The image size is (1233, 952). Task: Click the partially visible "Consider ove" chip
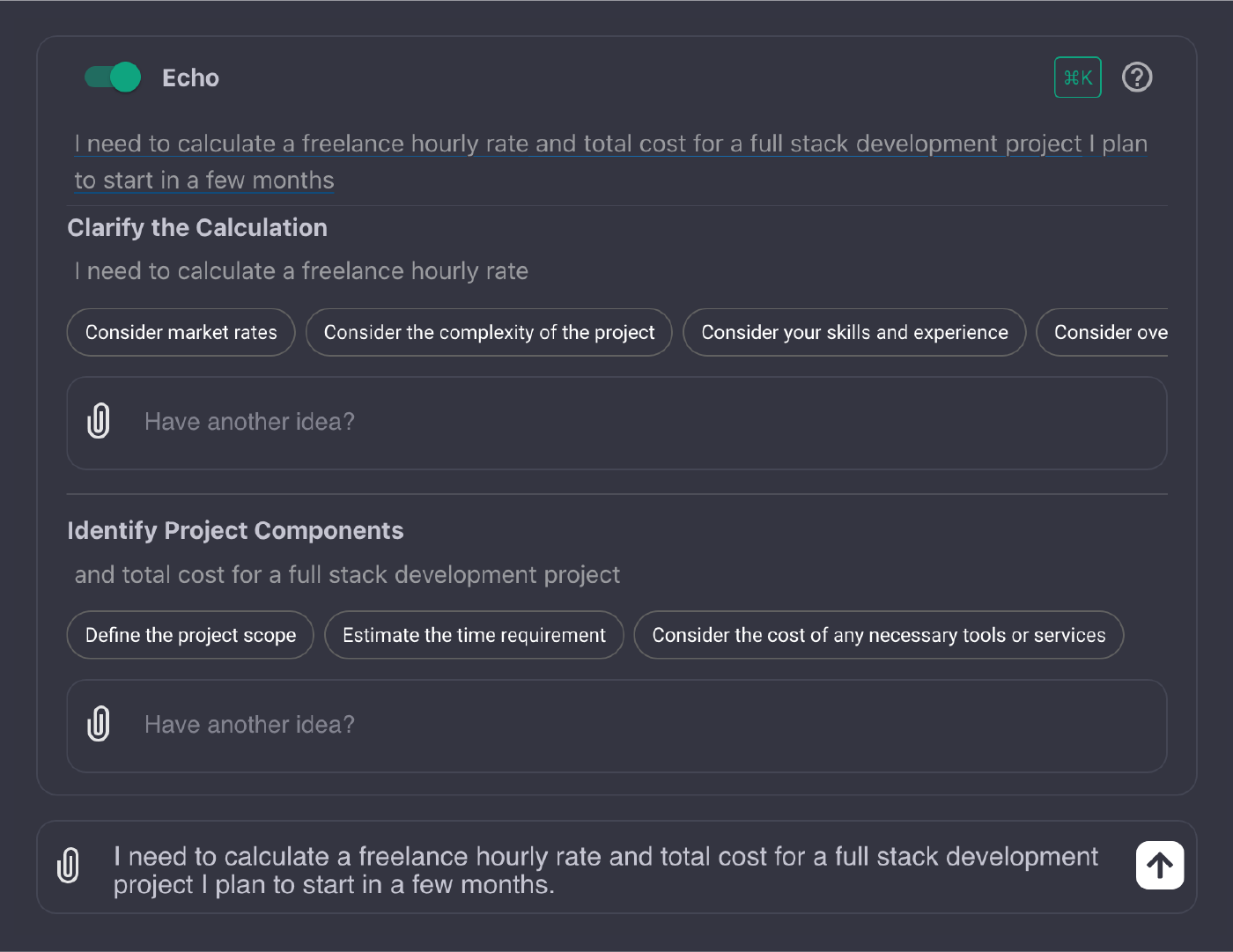point(1106,333)
